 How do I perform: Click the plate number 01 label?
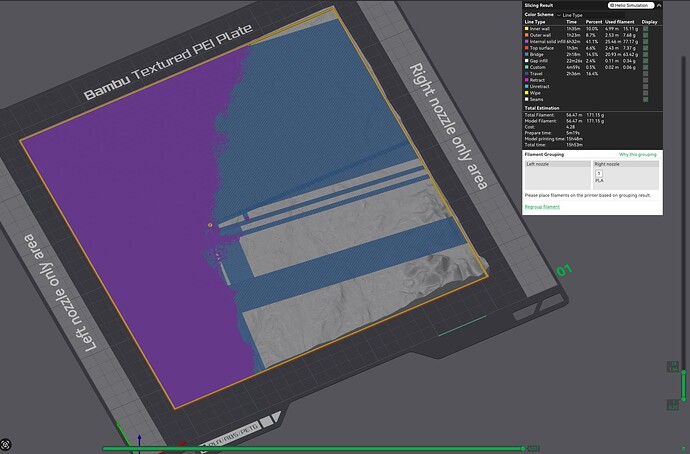(564, 270)
